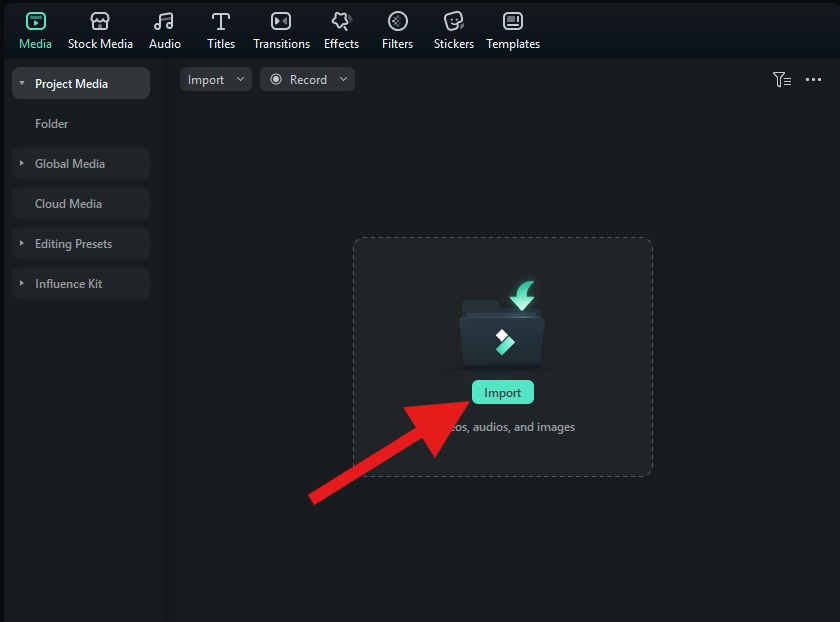Expand the Influence Kit arrow
Viewport: 840px width, 622px height.
tap(22, 283)
